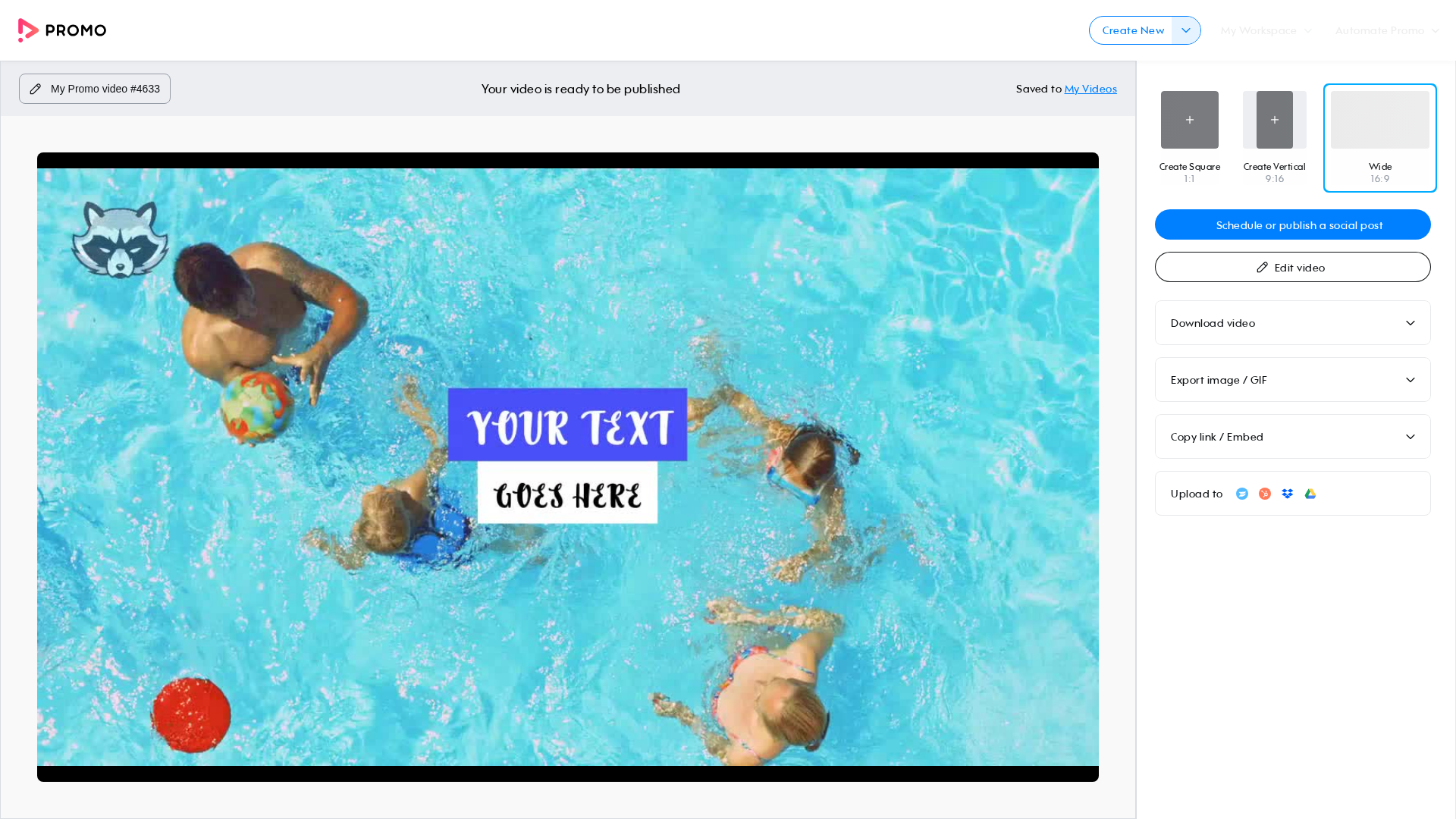Click the first blue Upload to service icon
The image size is (1456, 819).
1242,494
